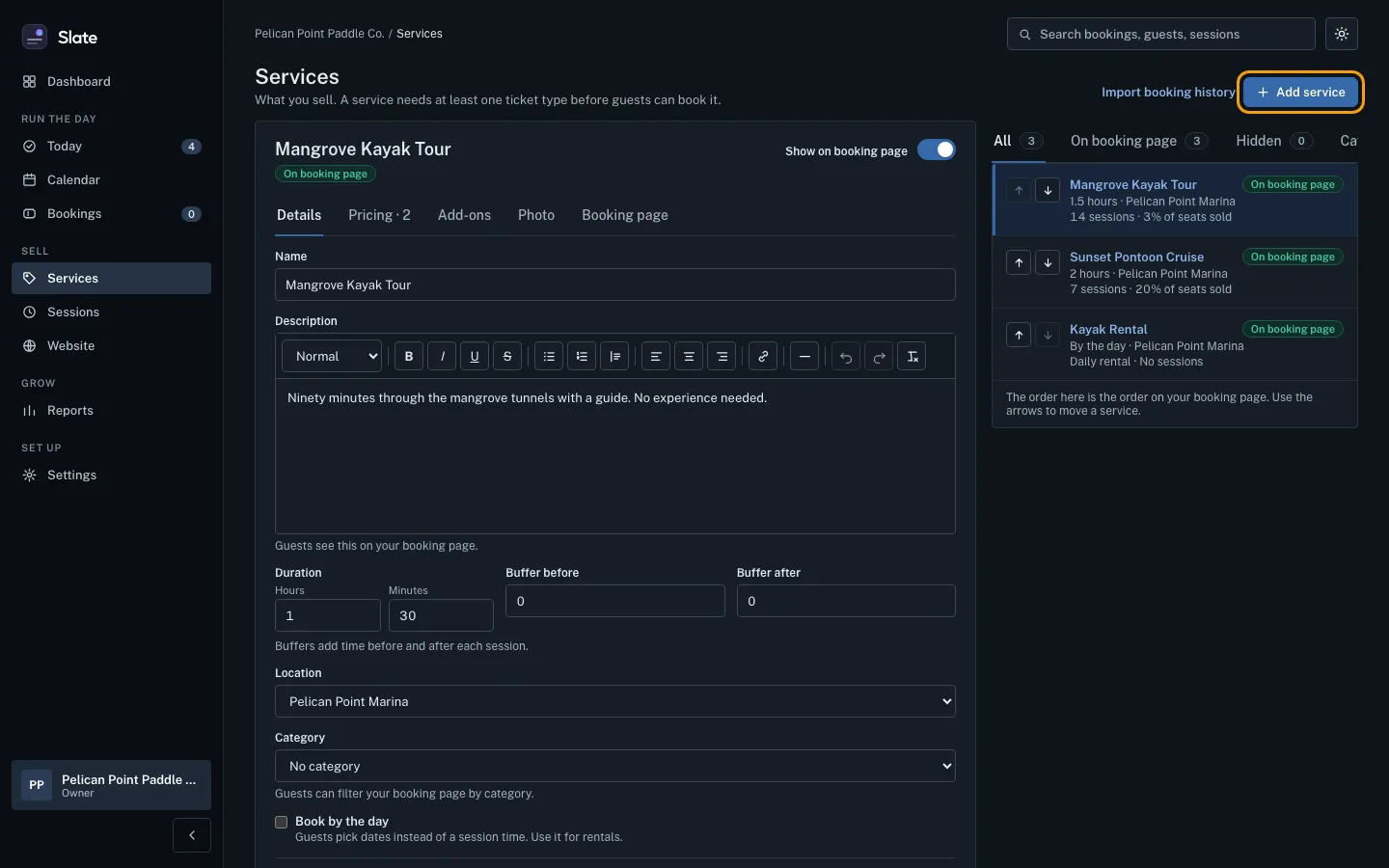Open Calendar in sidebar
This screenshot has height=868, width=1389.
pos(111,179)
